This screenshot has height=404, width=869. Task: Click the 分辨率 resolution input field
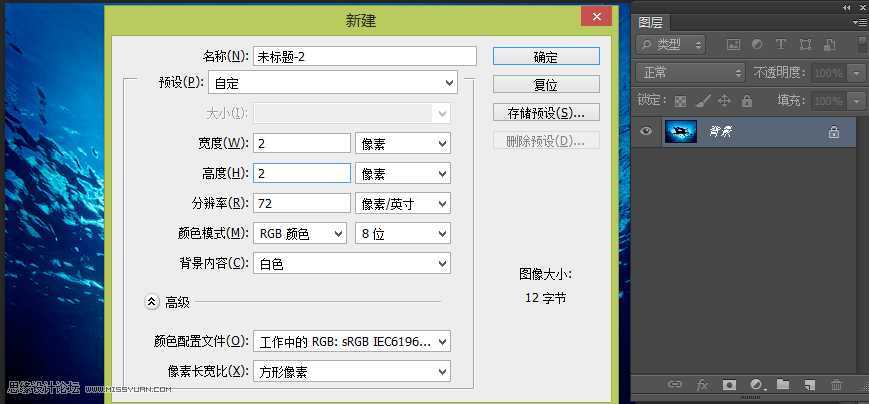[x=301, y=203]
